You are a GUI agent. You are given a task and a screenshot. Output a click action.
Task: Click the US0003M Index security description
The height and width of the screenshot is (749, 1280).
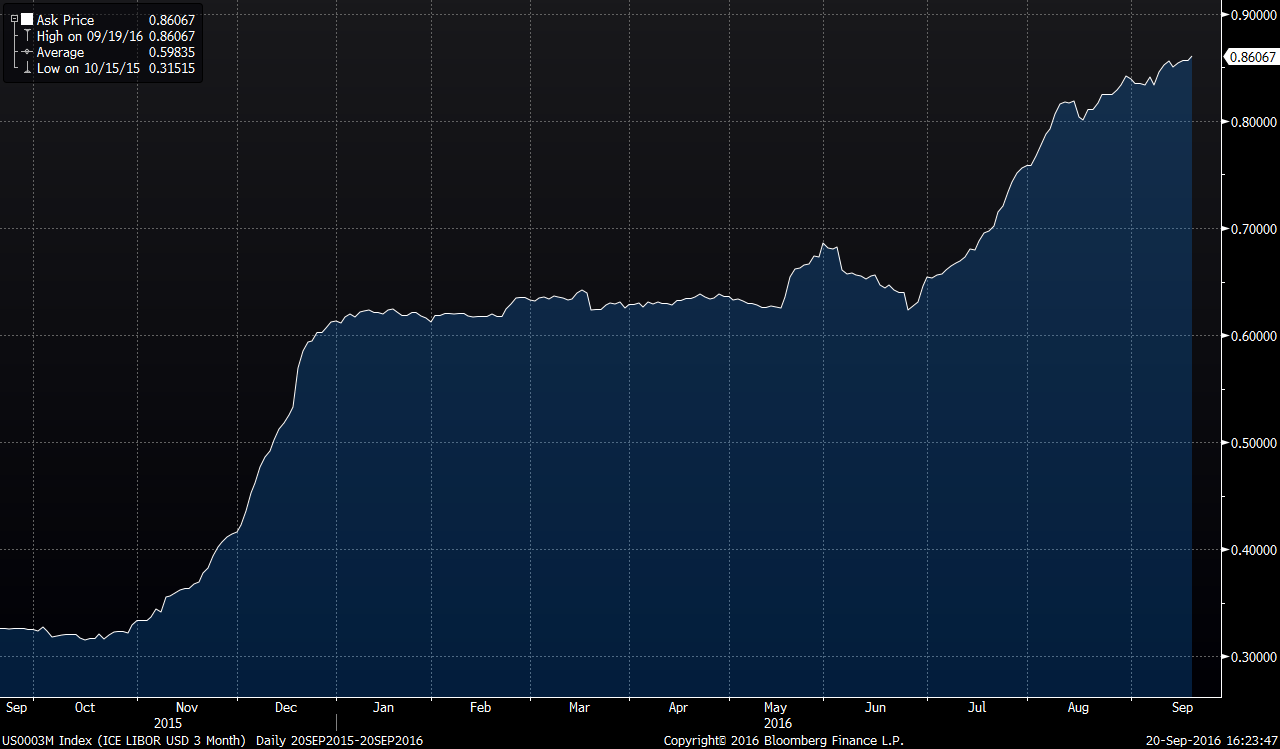pyautogui.click(x=124, y=740)
